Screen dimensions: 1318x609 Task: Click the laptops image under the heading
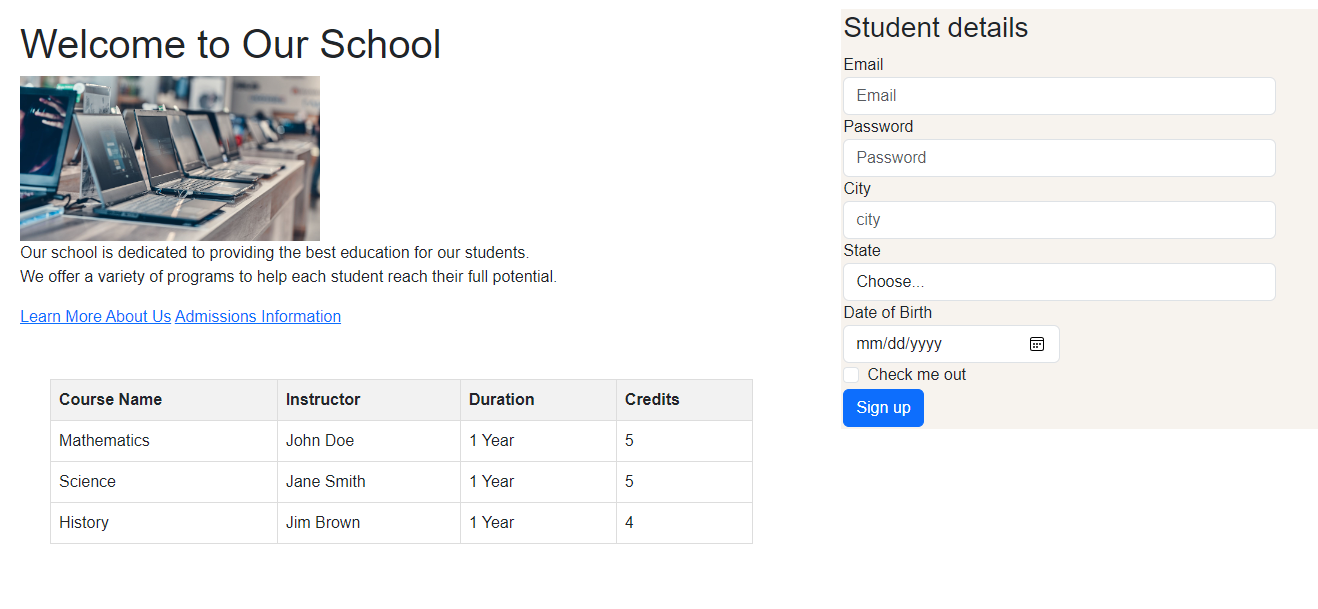point(170,158)
